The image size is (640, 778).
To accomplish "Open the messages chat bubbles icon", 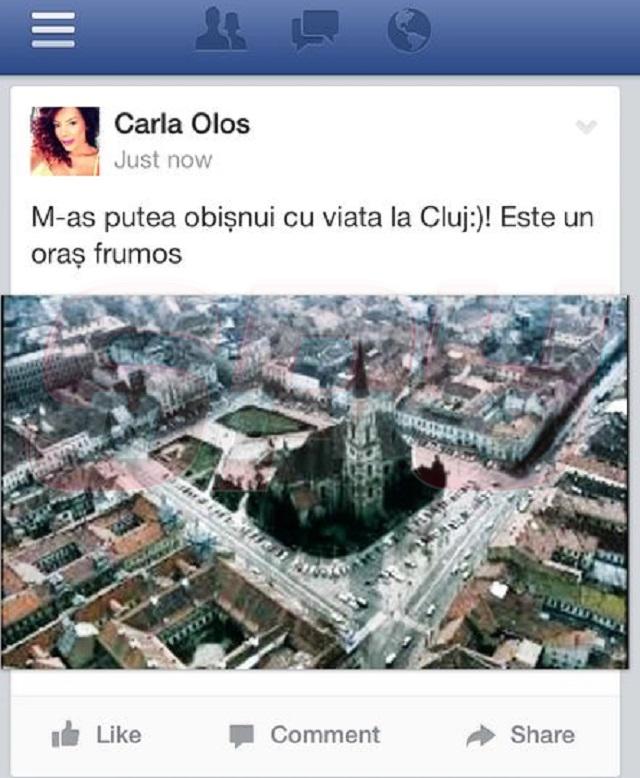I will (x=315, y=30).
